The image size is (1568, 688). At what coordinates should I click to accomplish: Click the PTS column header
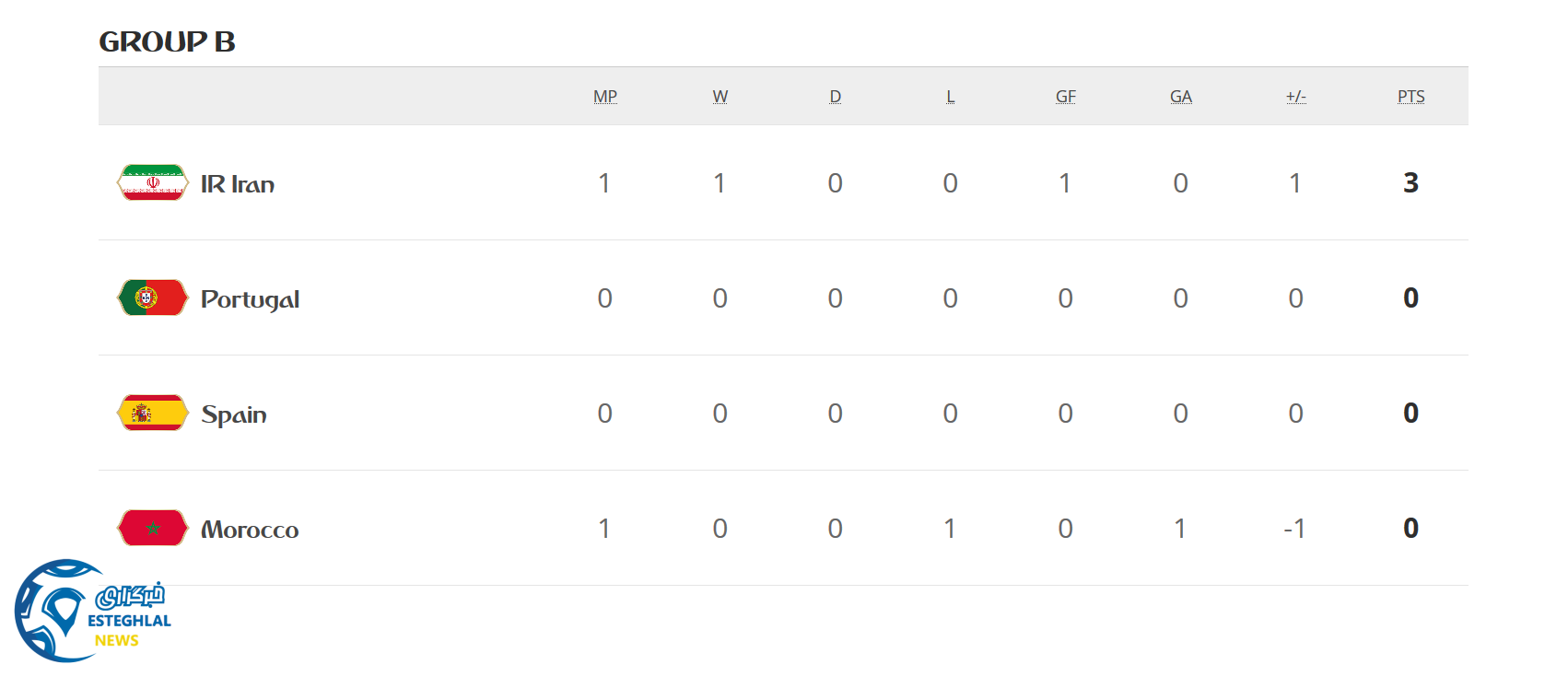(1410, 97)
